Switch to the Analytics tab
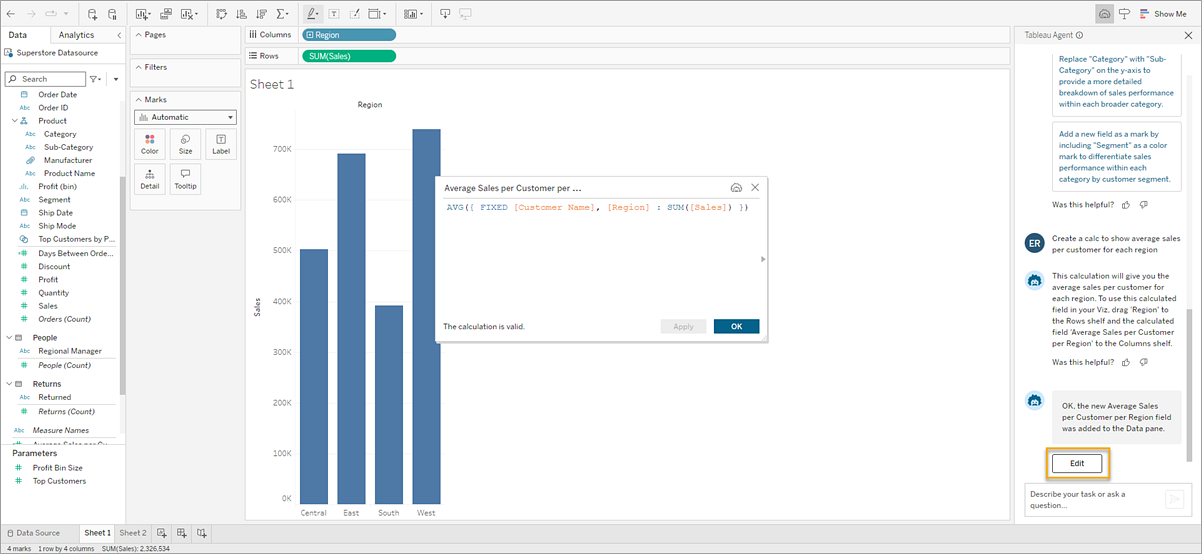The width and height of the screenshot is (1202, 554). [x=76, y=35]
